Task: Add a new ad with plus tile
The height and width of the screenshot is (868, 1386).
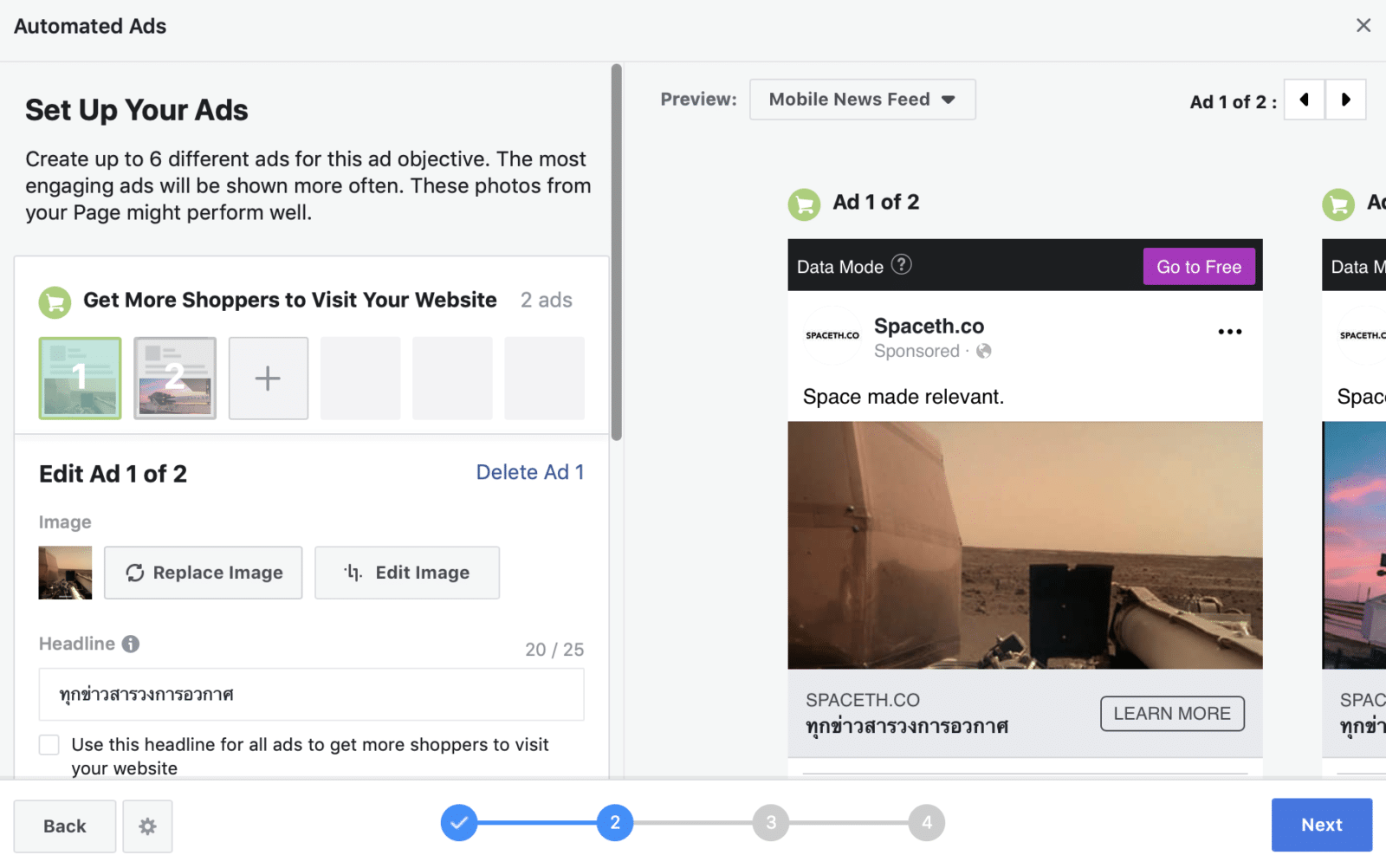Action: (268, 379)
